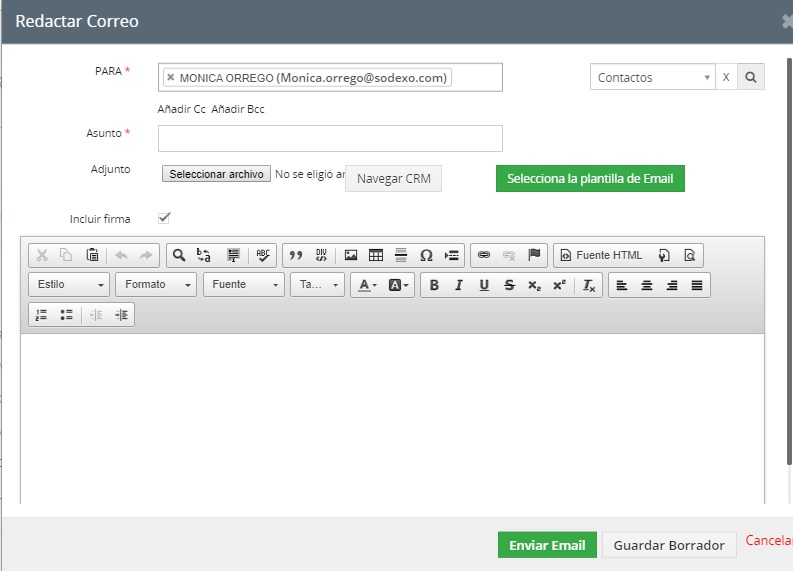This screenshot has width=793, height=571.
Task: Toggle bold formatting
Action: click(434, 285)
